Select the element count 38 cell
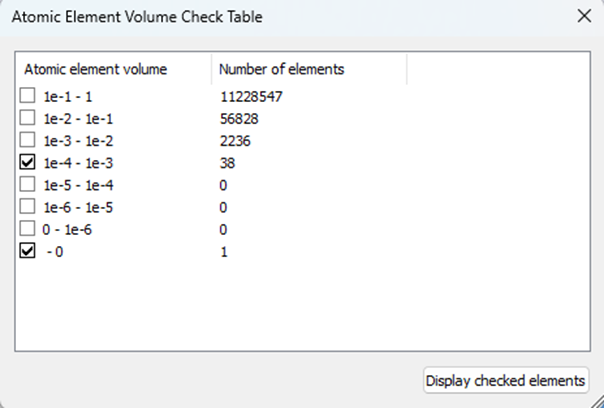 point(227,163)
